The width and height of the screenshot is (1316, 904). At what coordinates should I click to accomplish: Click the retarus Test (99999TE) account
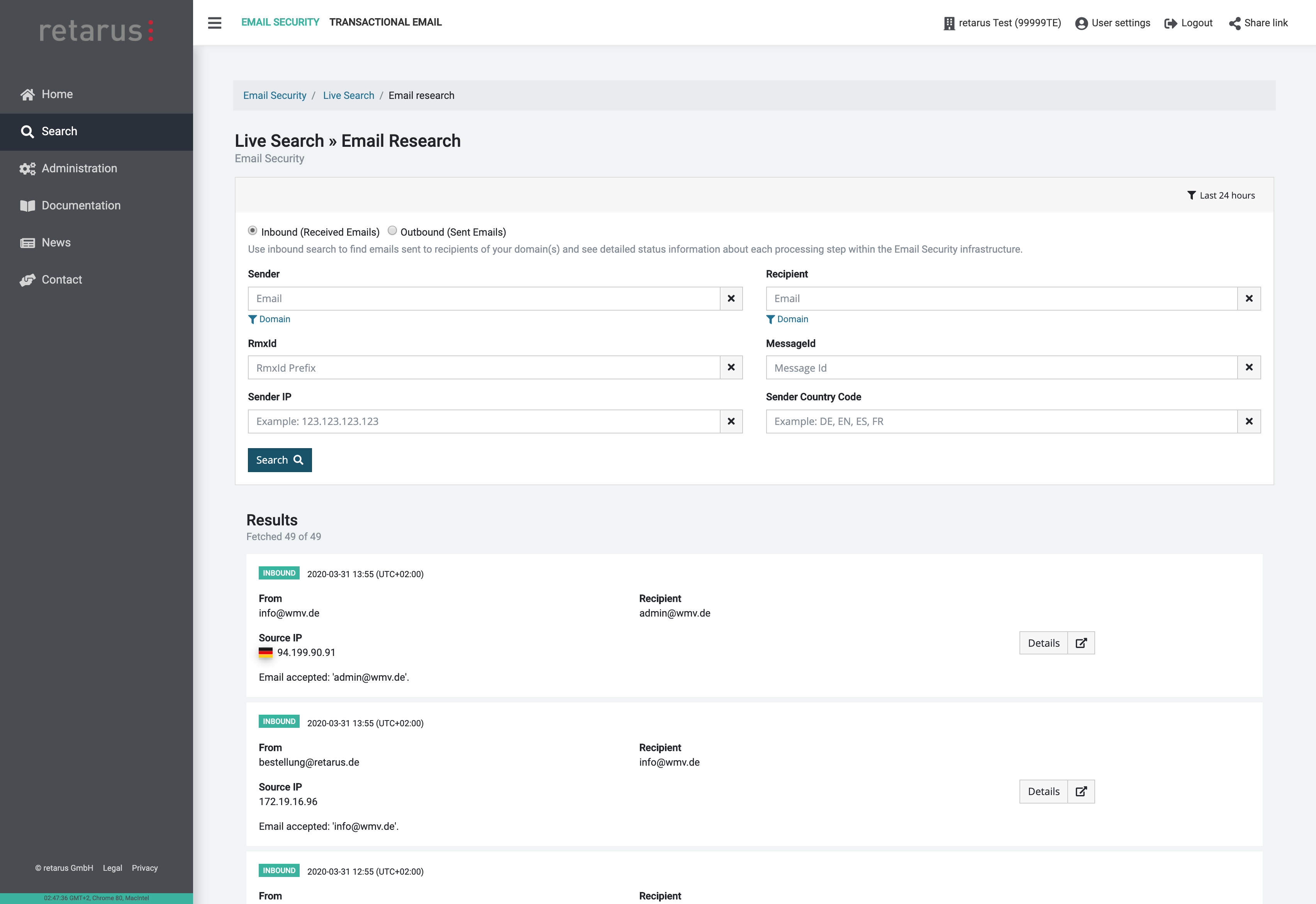pyautogui.click(x=1002, y=23)
